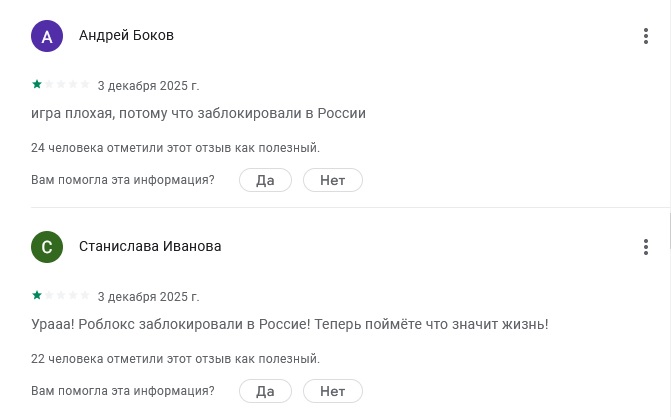Image resolution: width=671 pixels, height=417 pixels.
Task: Click the green "C" avatar of Станислава Иванова
Action: [48, 247]
